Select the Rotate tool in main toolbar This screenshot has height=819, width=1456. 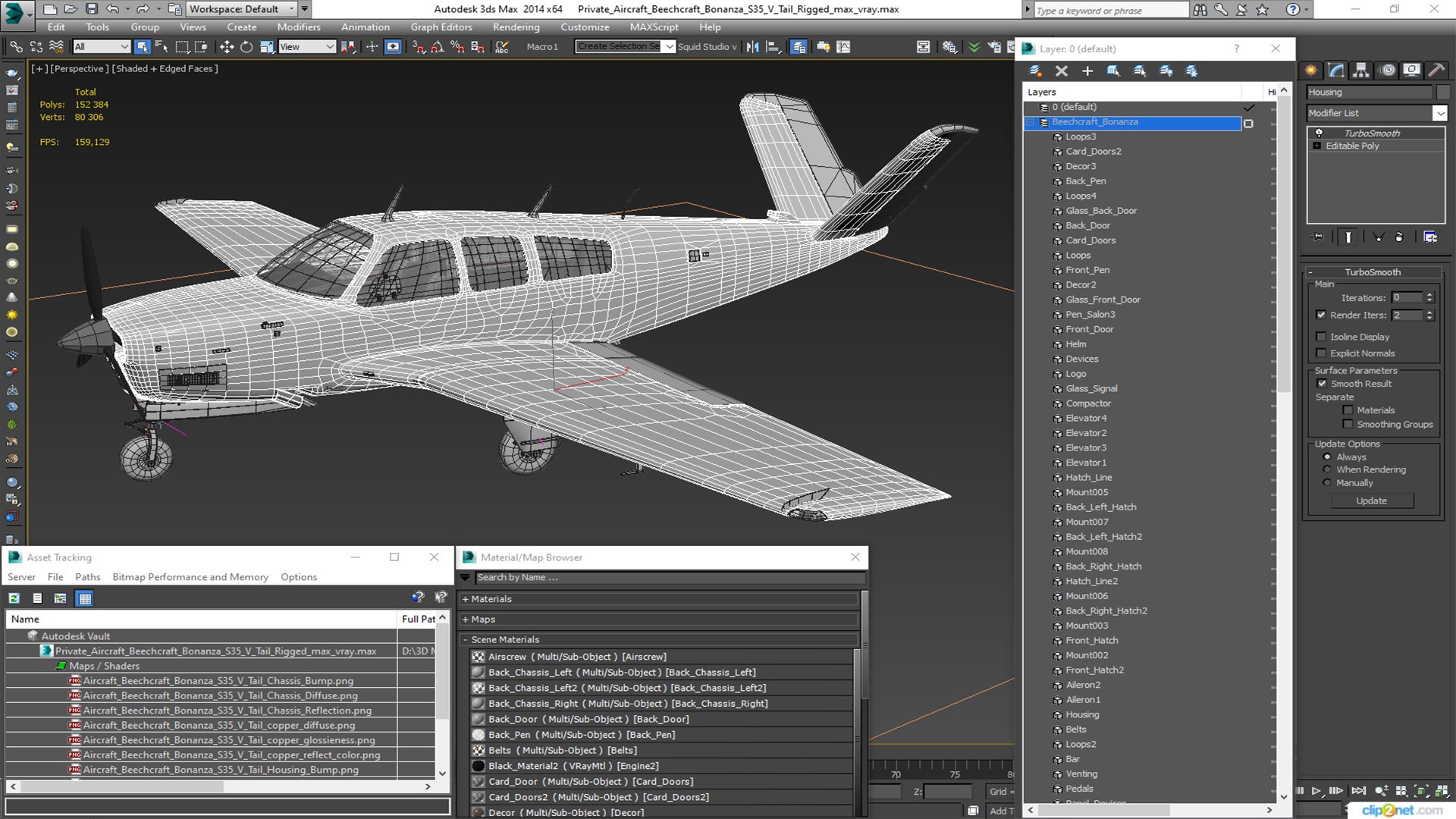[x=246, y=47]
